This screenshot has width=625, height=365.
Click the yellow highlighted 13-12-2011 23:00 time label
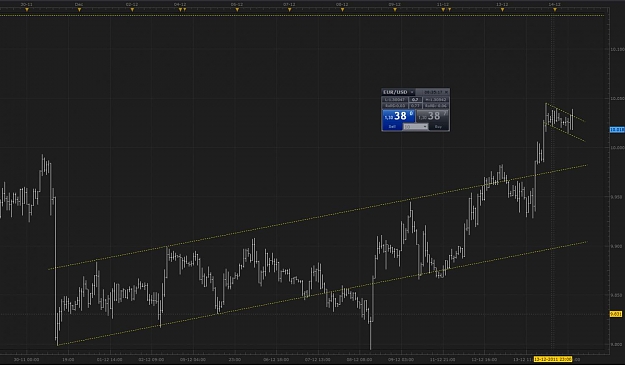point(552,359)
